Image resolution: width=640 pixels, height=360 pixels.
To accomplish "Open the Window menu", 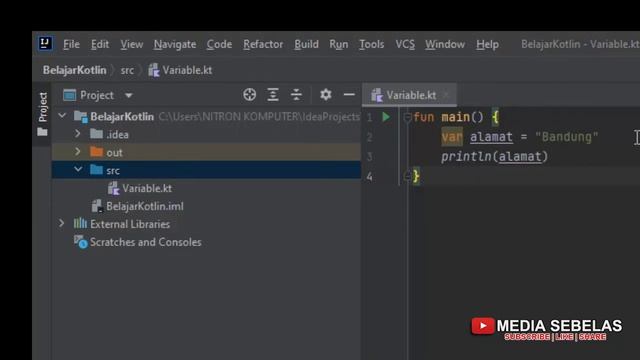I will 445,44.
